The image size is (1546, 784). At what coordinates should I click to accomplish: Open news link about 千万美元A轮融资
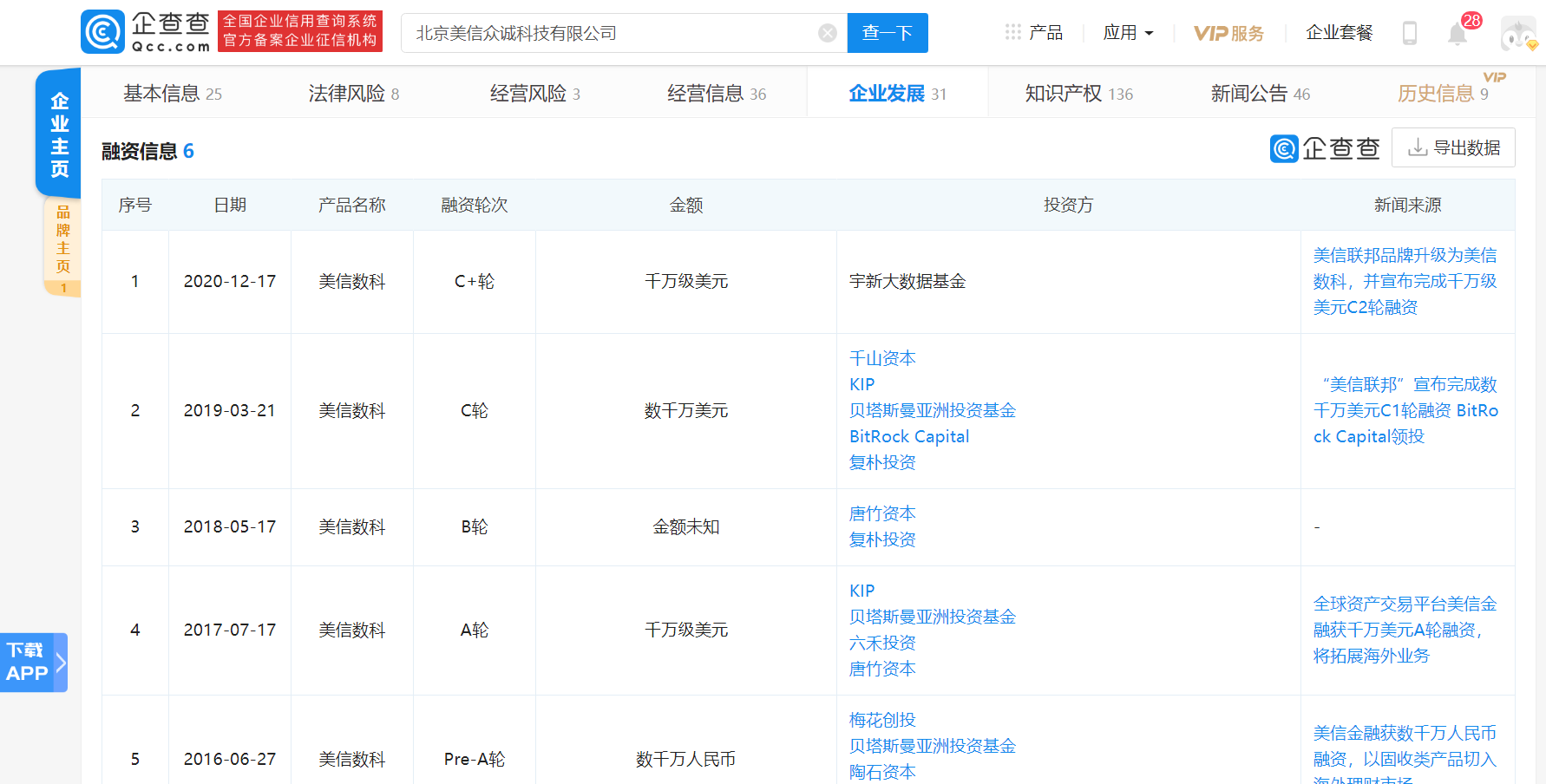(x=1405, y=630)
